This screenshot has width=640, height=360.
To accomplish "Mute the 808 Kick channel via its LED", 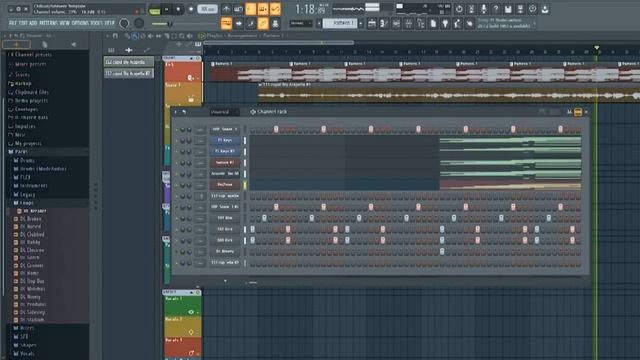I will 177,241.
